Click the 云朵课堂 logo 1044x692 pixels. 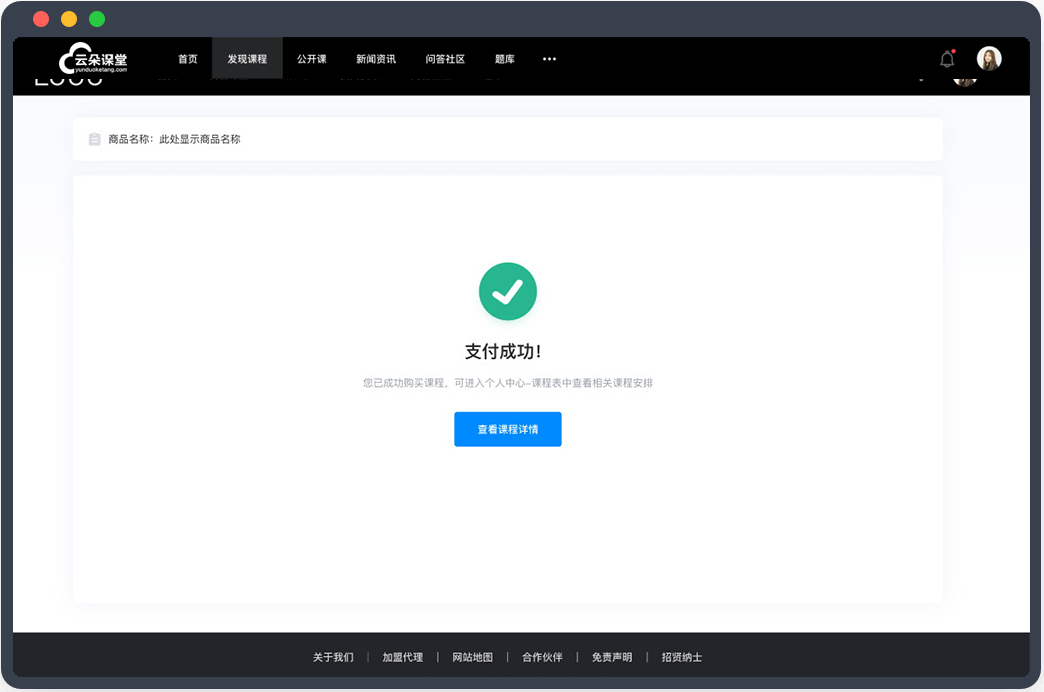pos(93,59)
